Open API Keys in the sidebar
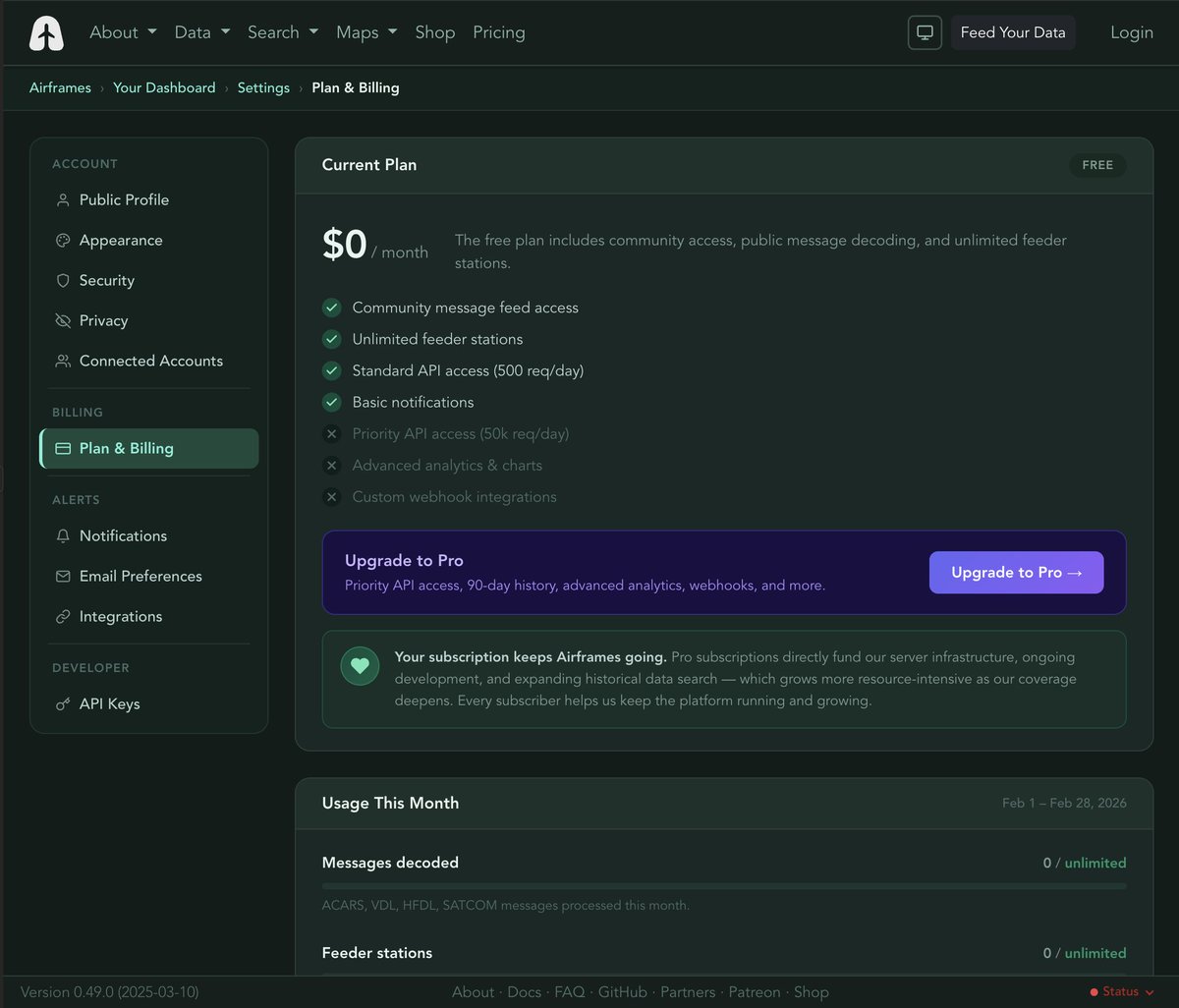Viewport: 1179px width, 1008px height. [149, 704]
